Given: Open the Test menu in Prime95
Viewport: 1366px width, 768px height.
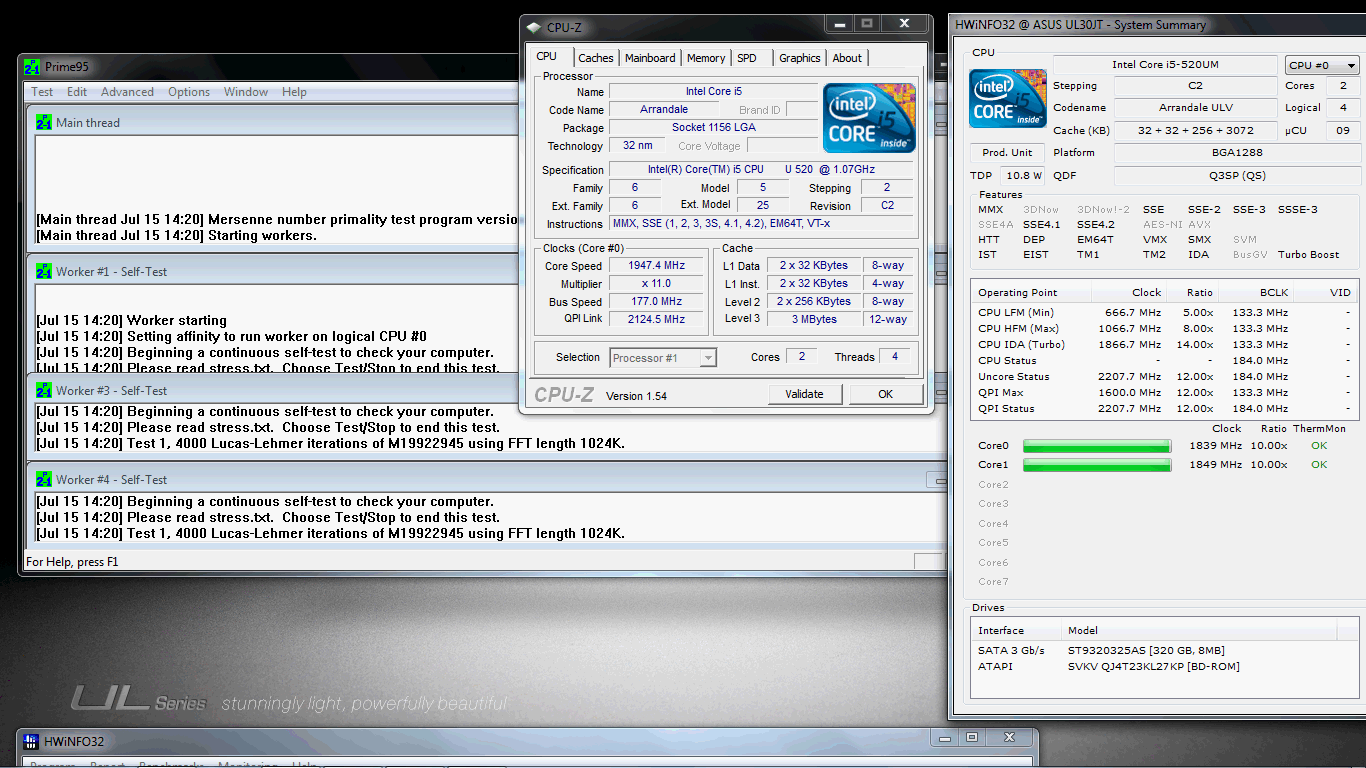Looking at the screenshot, I should (42, 92).
